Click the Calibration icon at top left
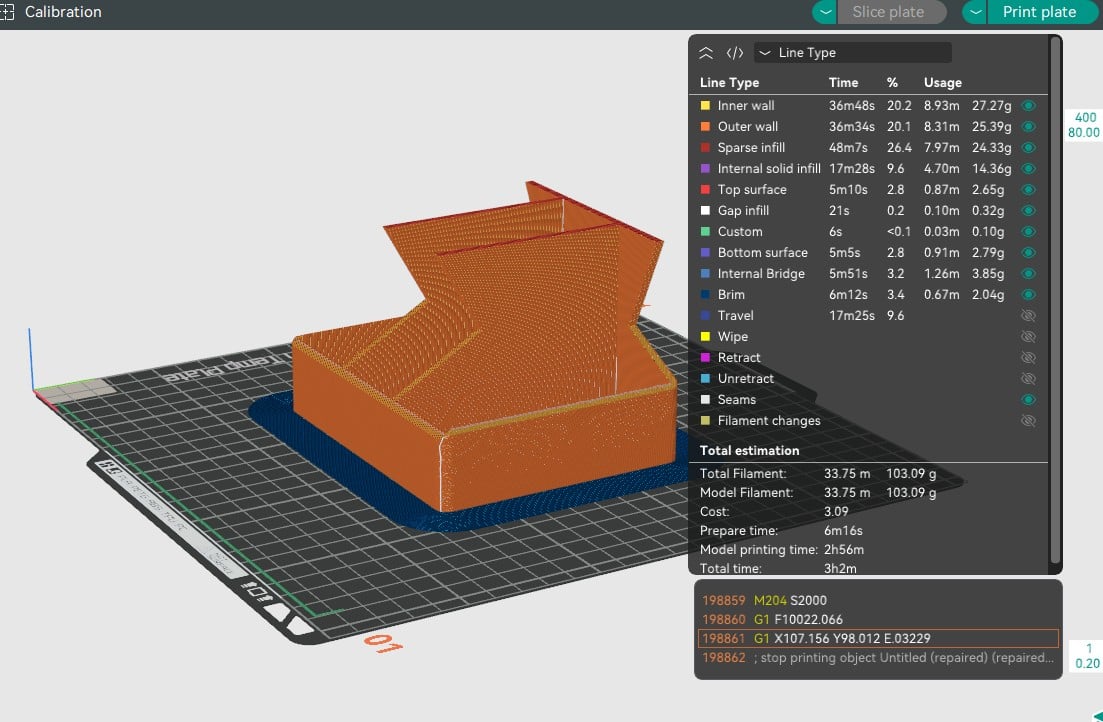Viewport: 1103px width, 722px height. coord(6,12)
